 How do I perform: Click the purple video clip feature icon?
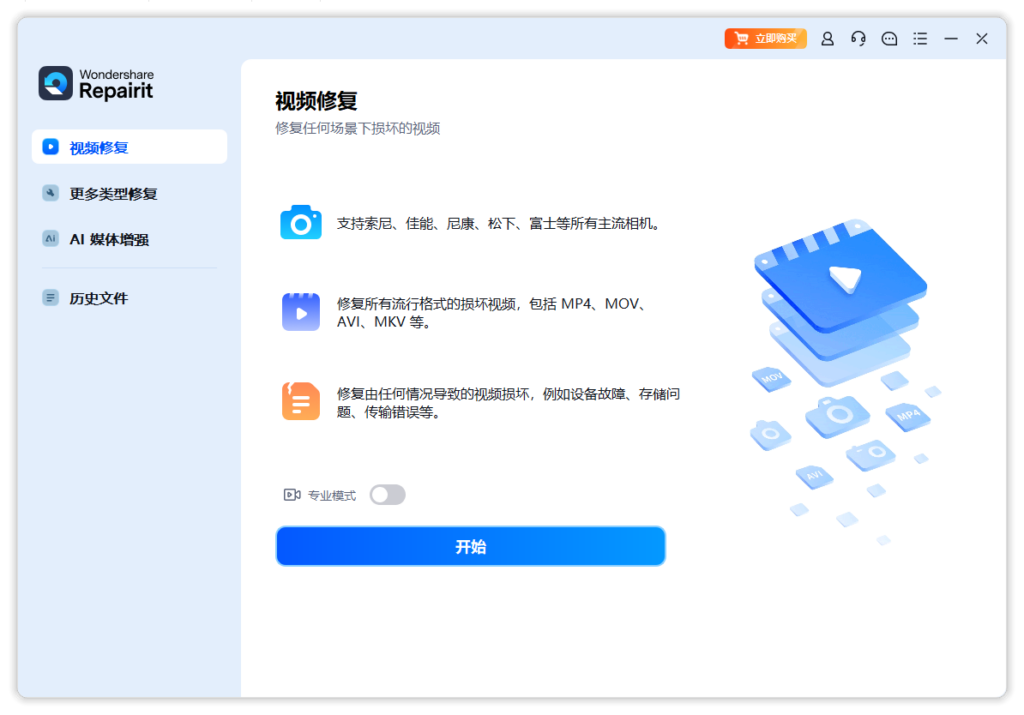301,312
